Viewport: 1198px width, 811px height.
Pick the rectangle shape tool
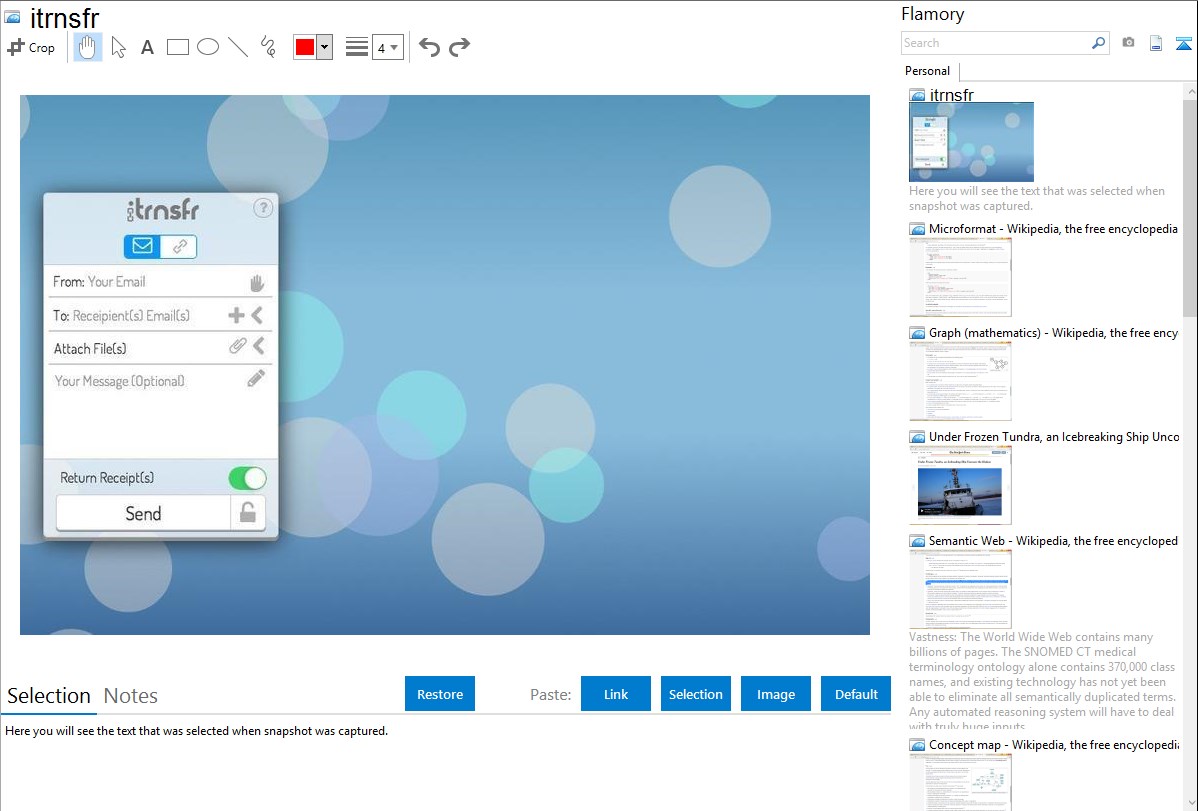tap(177, 47)
